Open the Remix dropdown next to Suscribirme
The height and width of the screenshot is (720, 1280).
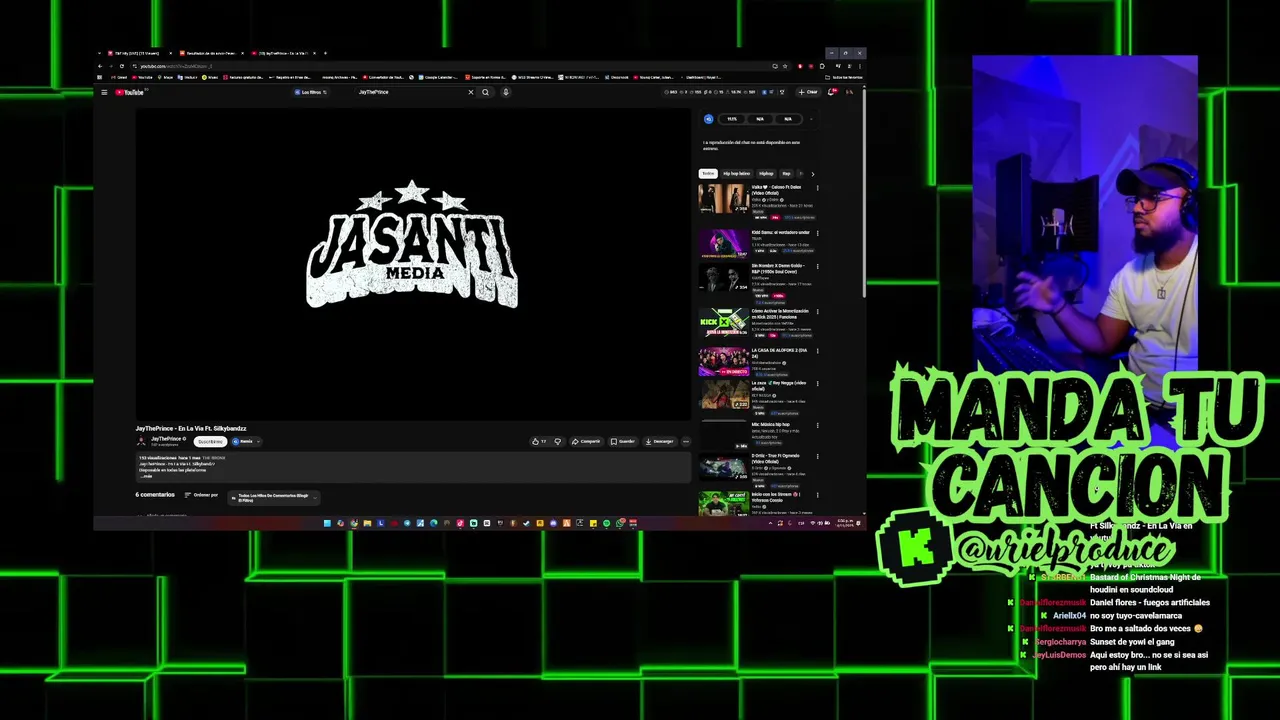[246, 441]
